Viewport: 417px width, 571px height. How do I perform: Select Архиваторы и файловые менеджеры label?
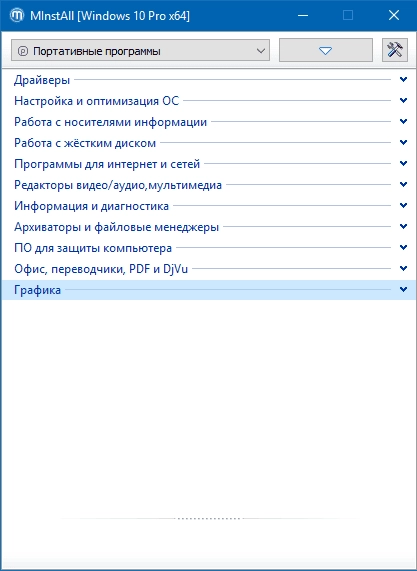click(117, 227)
